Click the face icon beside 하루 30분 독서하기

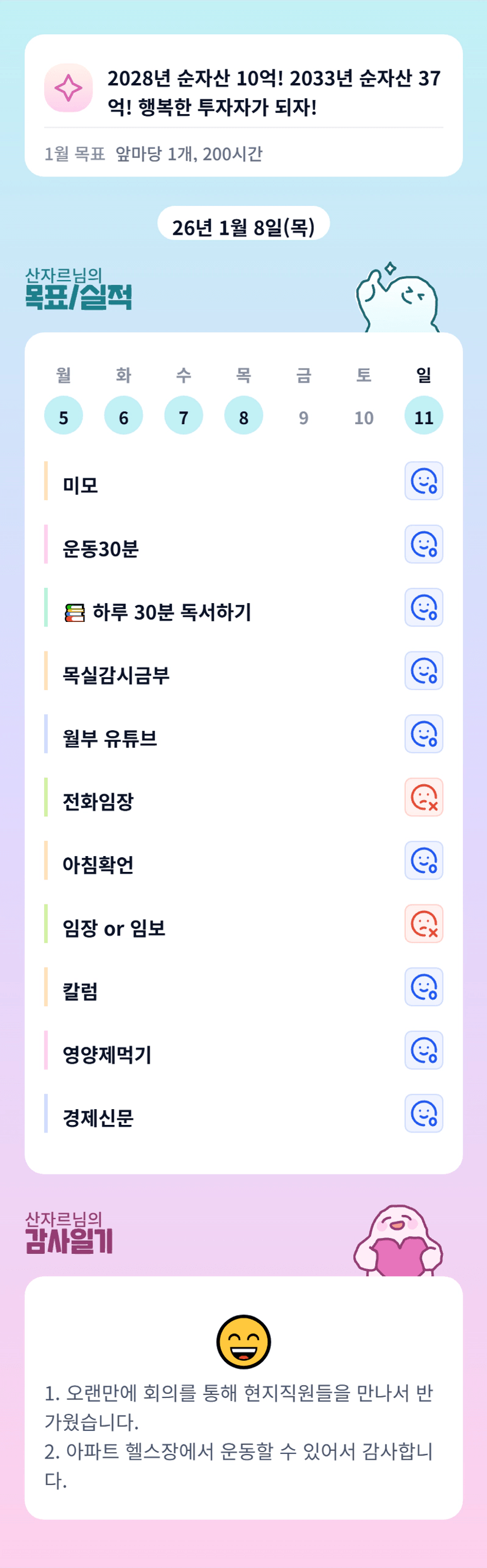[x=423, y=607]
